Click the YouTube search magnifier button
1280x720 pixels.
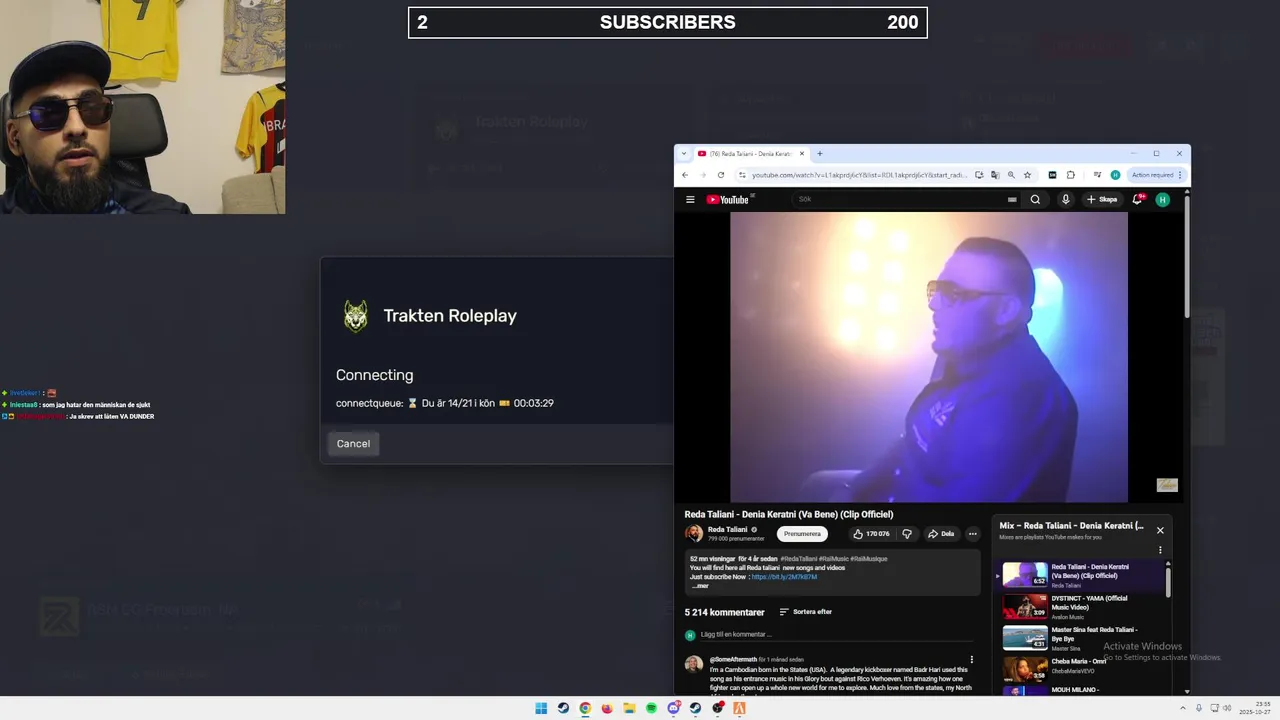click(x=1035, y=199)
